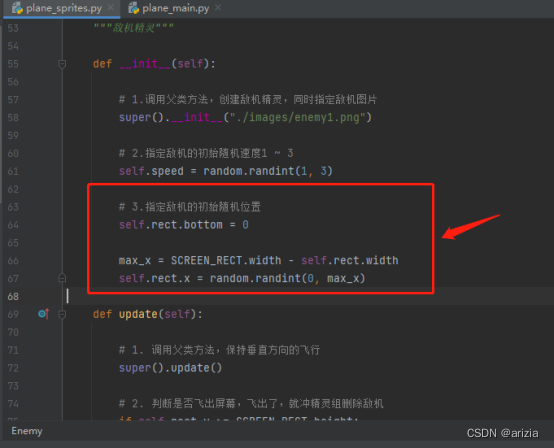
Task: Click 'self.rect.bottom = 0' line
Action: point(184,225)
